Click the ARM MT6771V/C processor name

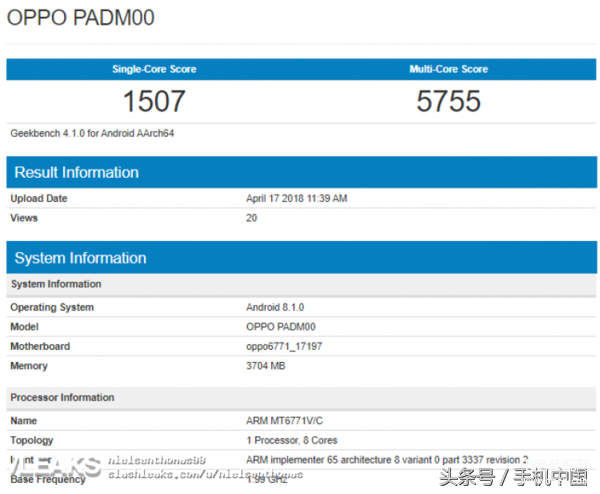pos(284,421)
